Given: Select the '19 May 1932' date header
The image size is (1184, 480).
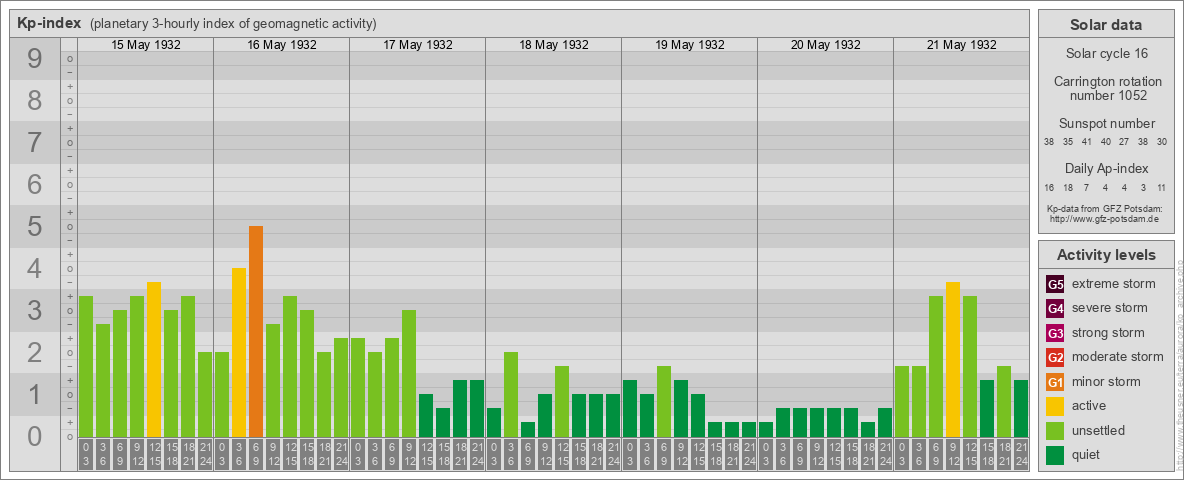Looking at the screenshot, I should click(689, 45).
